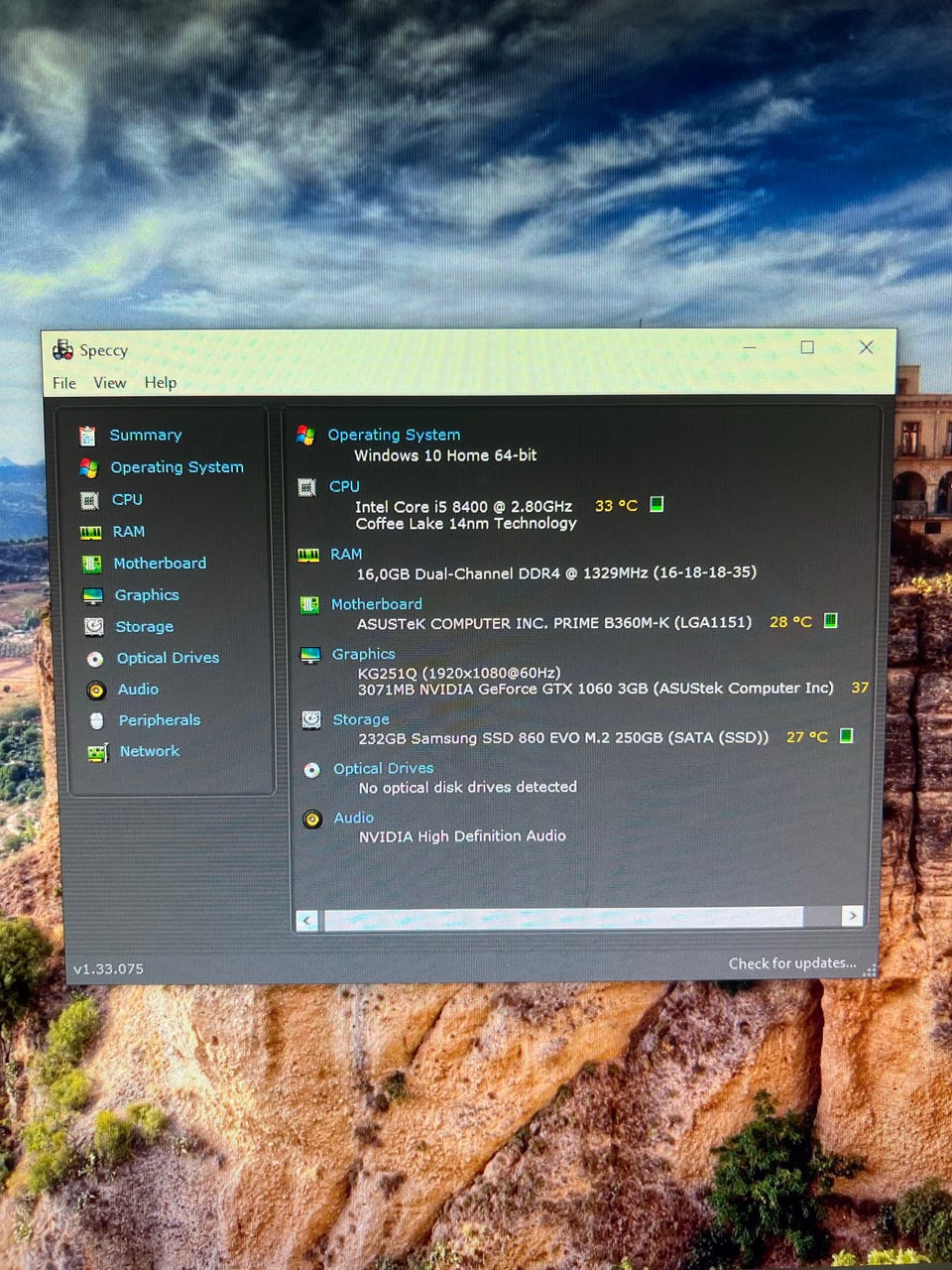Screen dimensions: 952x1270
Task: Click the Audio speaker icon in summary panel
Action: click(312, 820)
